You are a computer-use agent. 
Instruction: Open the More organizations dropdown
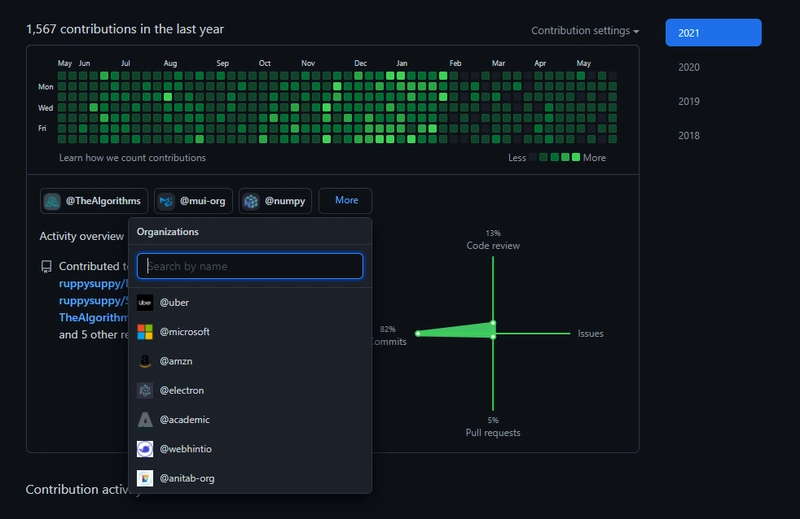click(345, 201)
